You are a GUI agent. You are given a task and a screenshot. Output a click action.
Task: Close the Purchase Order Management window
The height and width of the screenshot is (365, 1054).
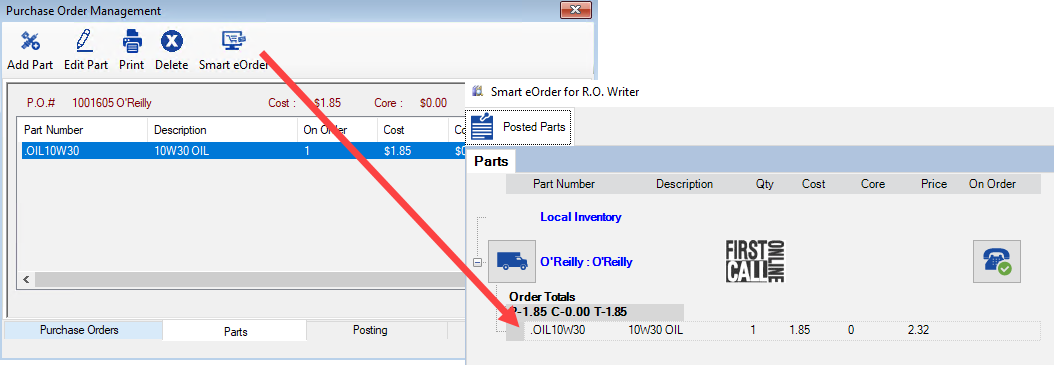pos(575,10)
